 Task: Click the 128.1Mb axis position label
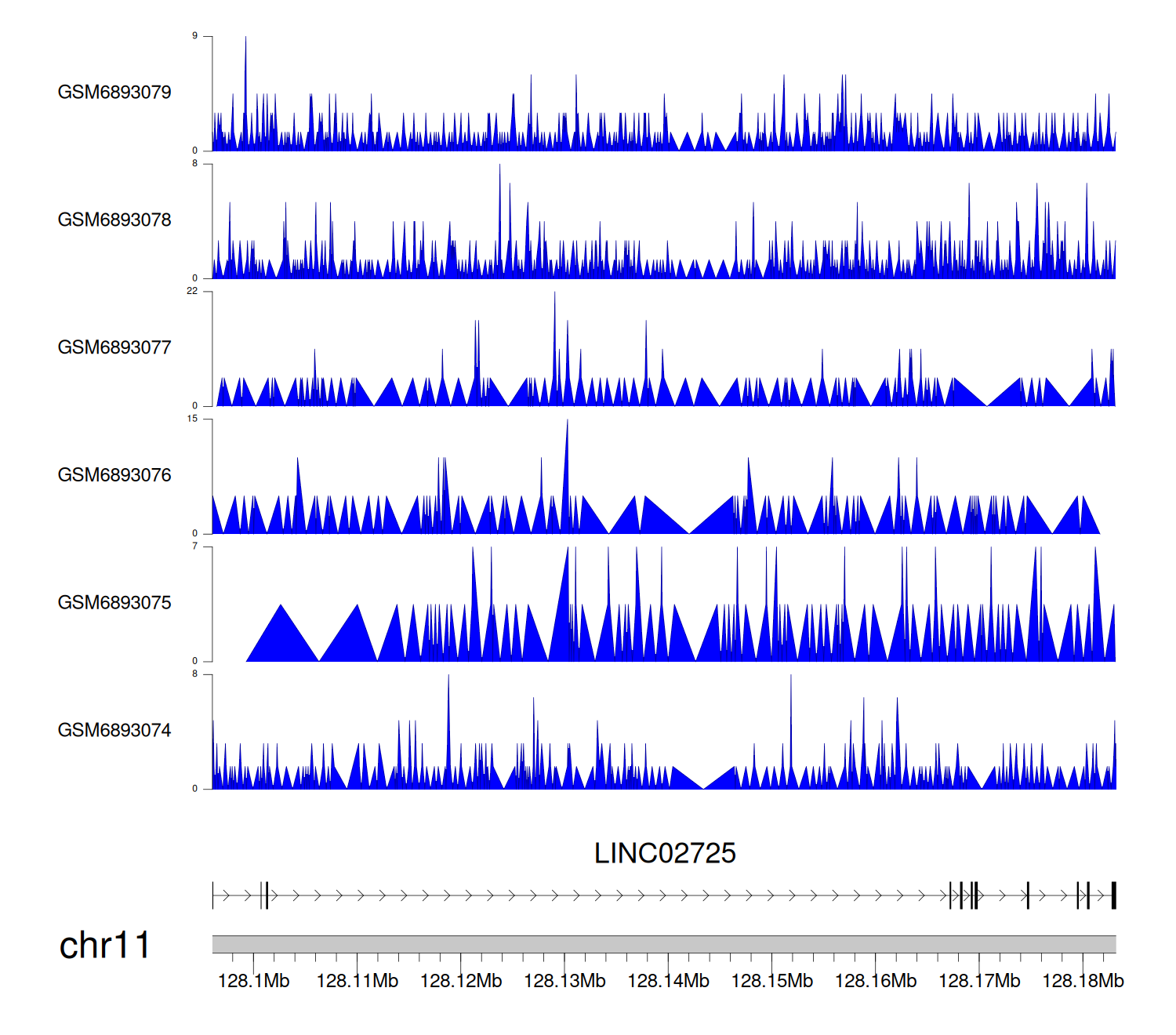tap(253, 981)
